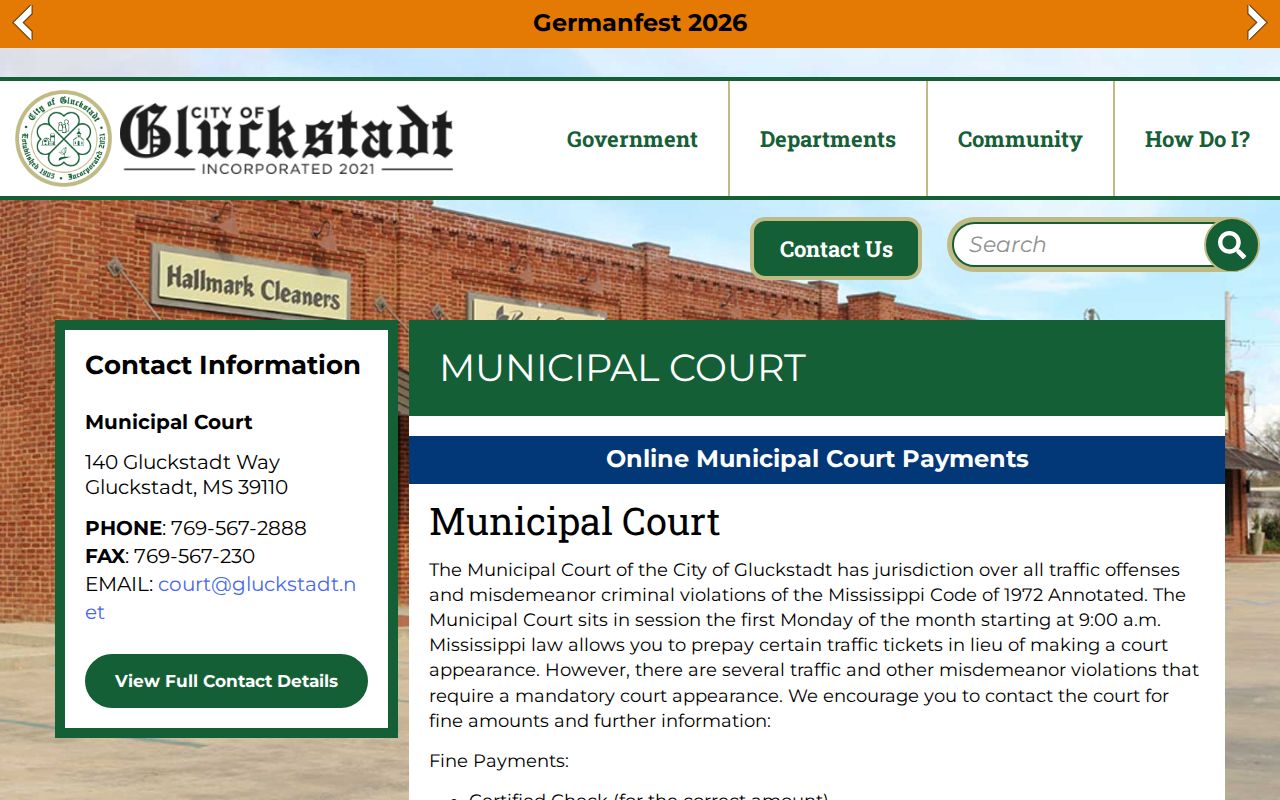Submit search with the magnifier icon

(1232, 245)
